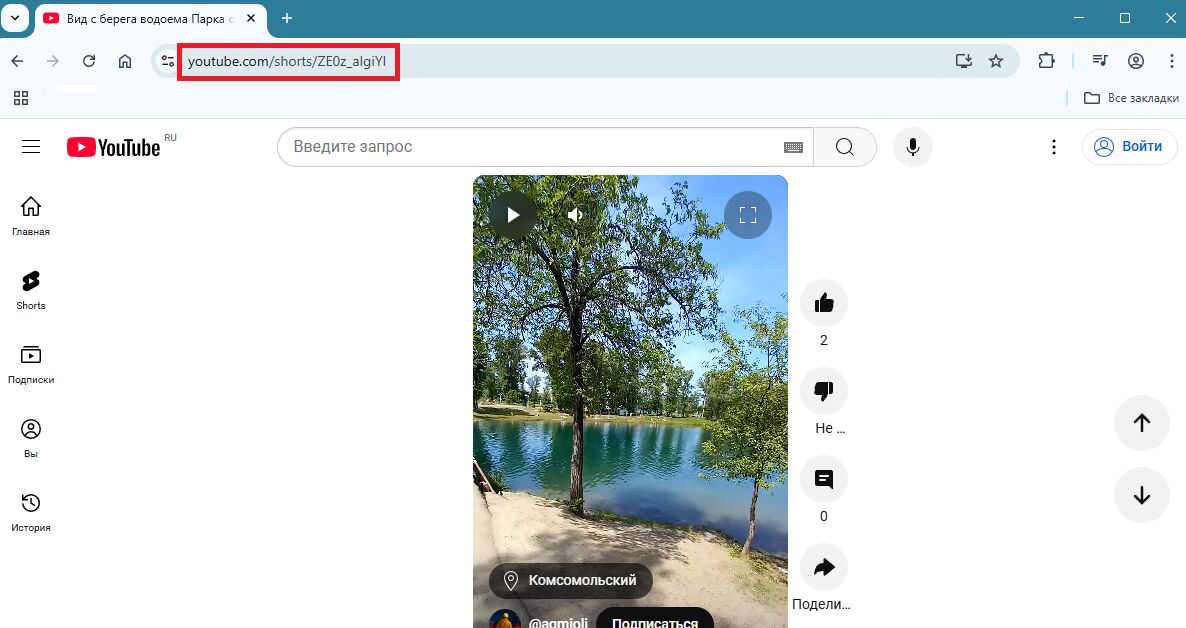Like this Shorts video
1186x628 pixels.
[824, 303]
